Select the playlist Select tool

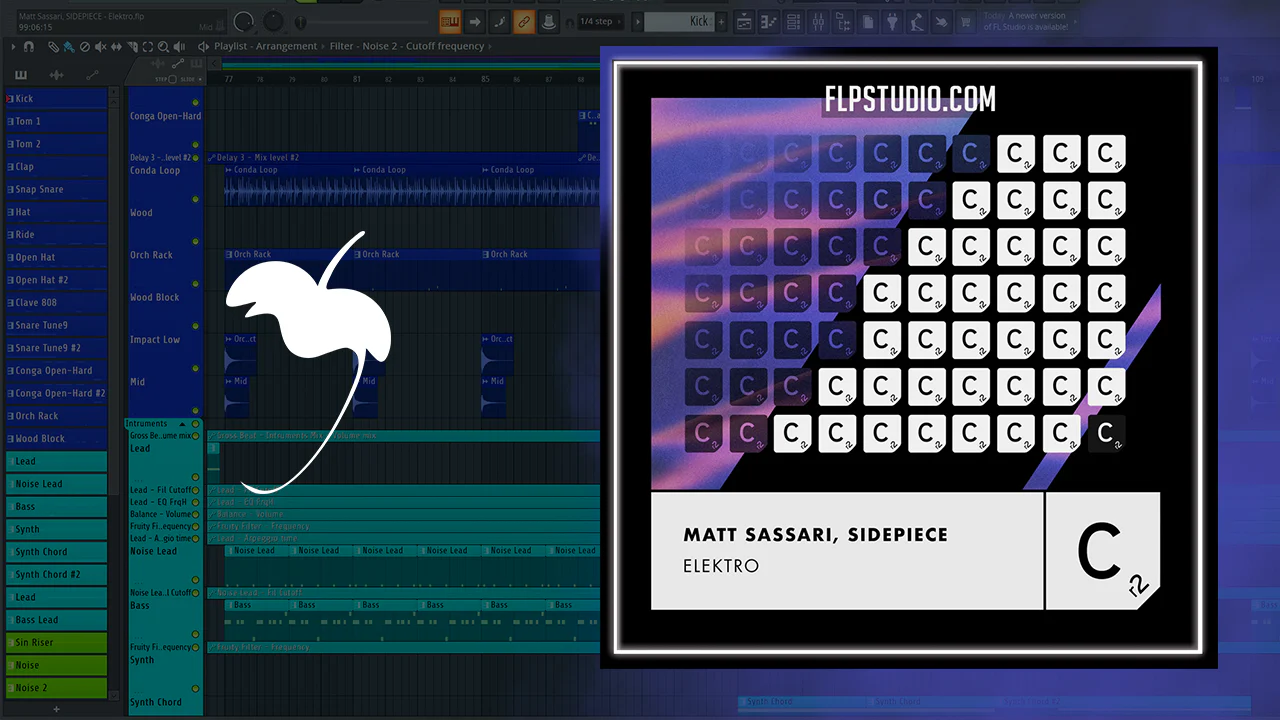[x=148, y=46]
